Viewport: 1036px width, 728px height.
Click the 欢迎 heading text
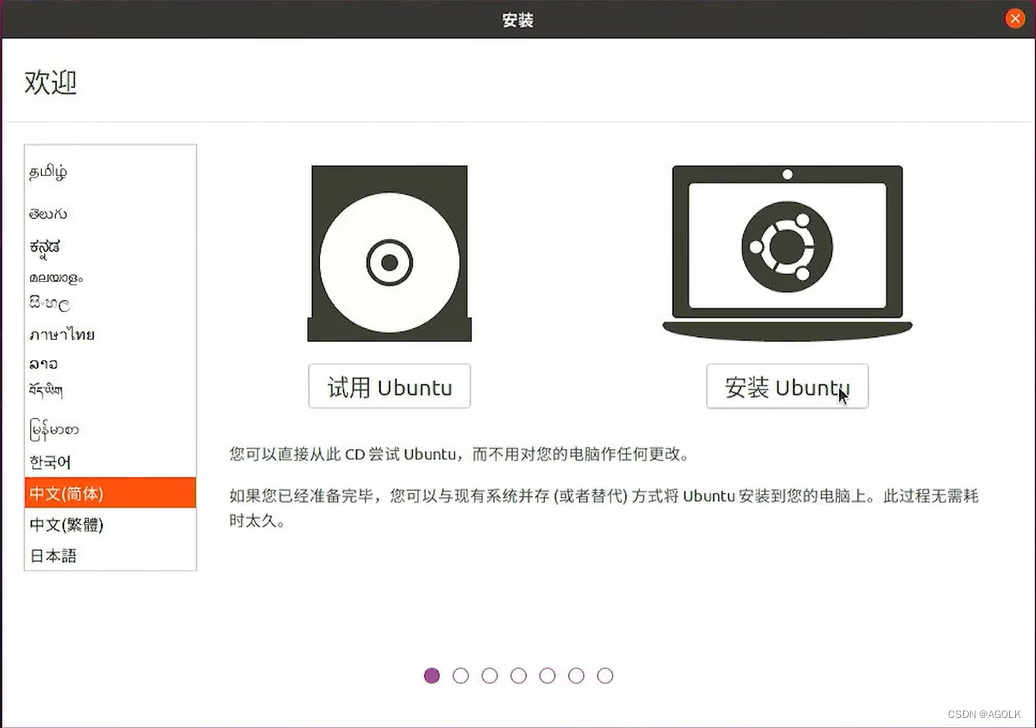(51, 83)
